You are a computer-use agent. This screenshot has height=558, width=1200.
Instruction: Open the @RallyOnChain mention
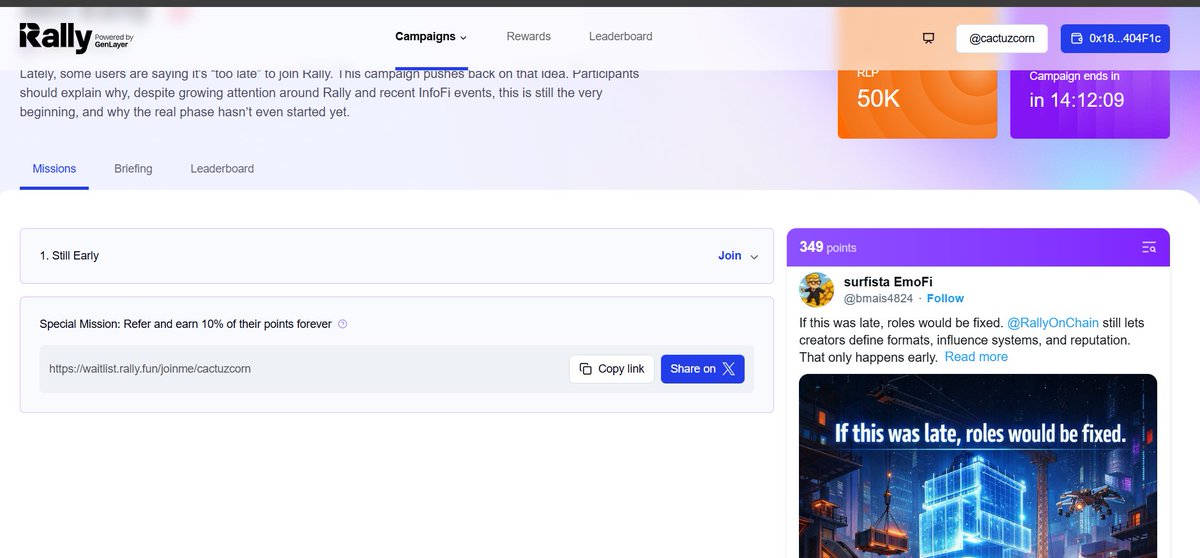[x=1053, y=323]
